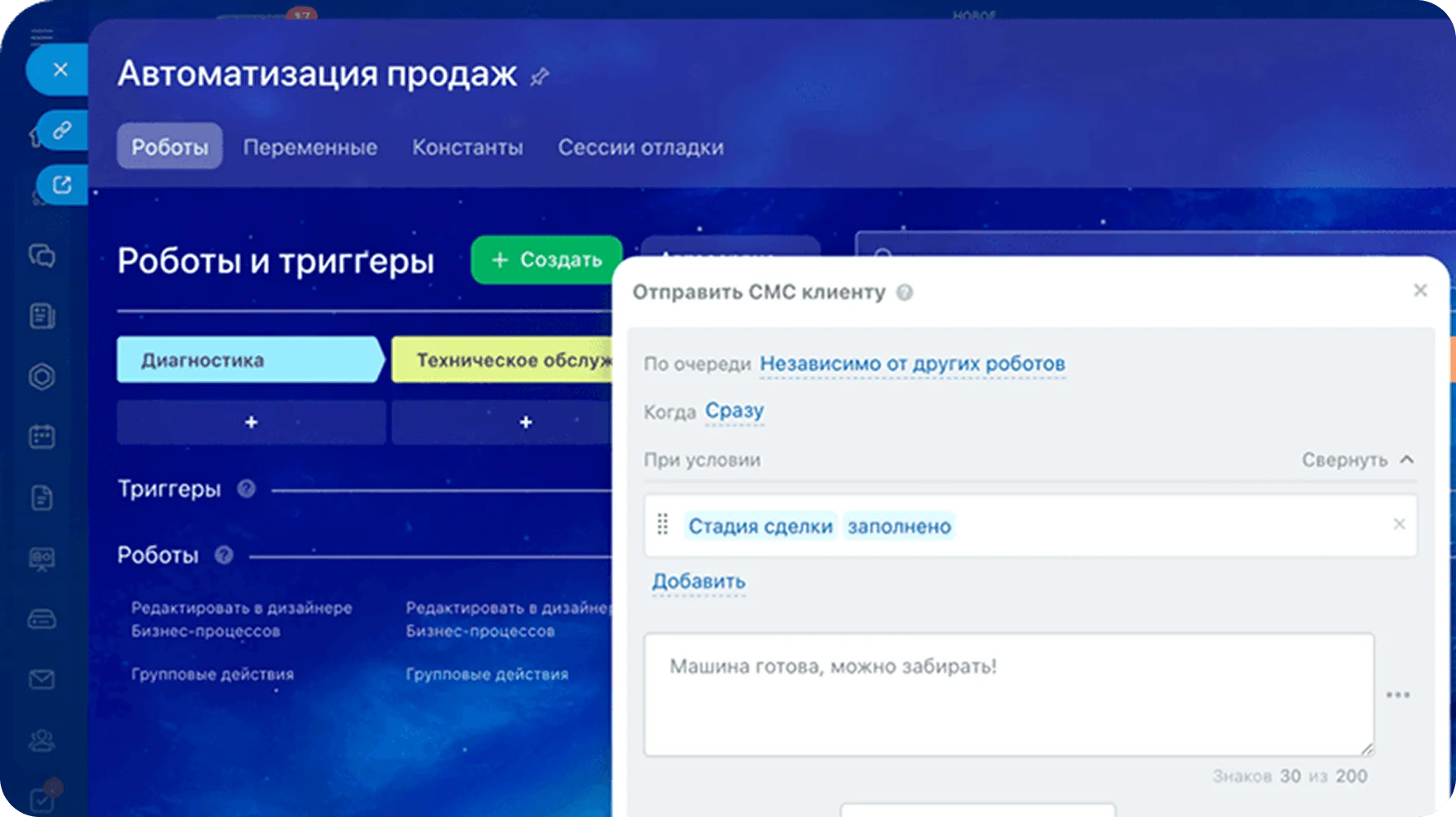Click the SMS message text field

1009,694
